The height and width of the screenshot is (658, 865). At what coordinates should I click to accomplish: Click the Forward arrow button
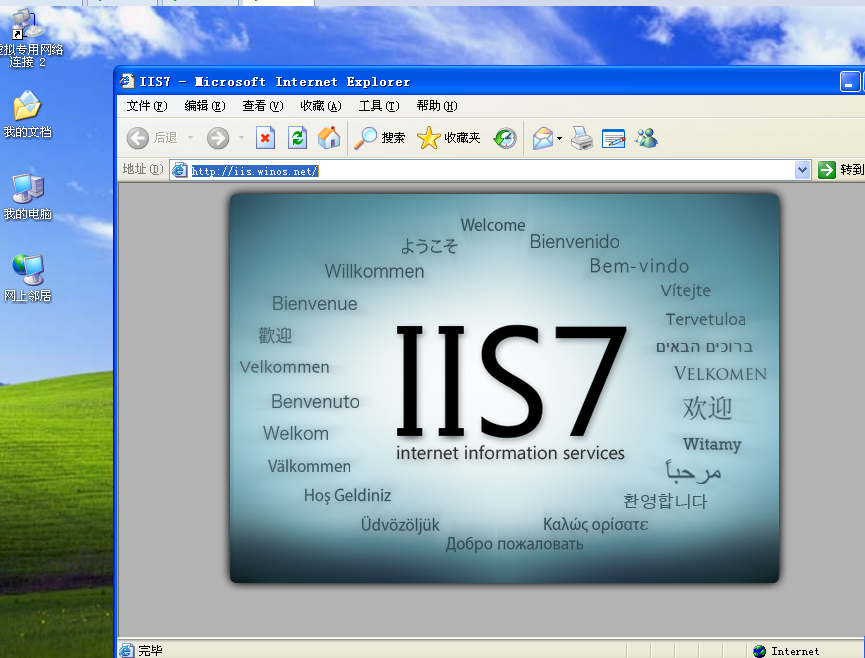[x=218, y=138]
